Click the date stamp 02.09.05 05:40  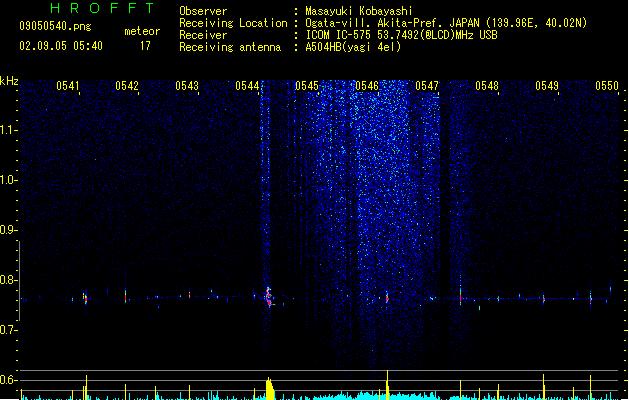coord(61,46)
